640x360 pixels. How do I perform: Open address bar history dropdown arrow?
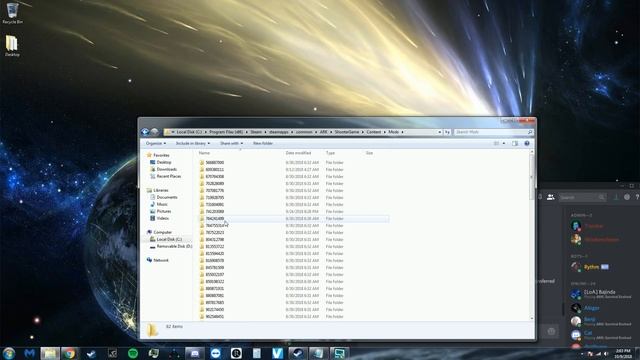[440, 132]
